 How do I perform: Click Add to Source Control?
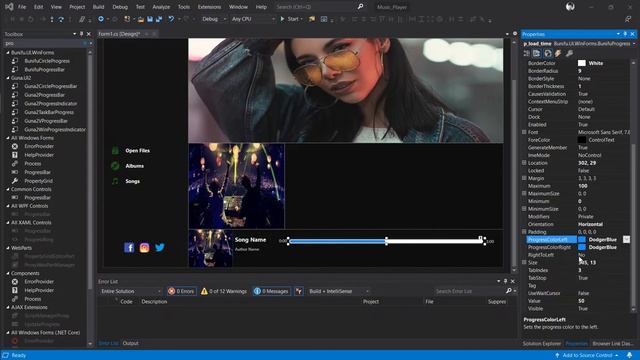coord(587,356)
